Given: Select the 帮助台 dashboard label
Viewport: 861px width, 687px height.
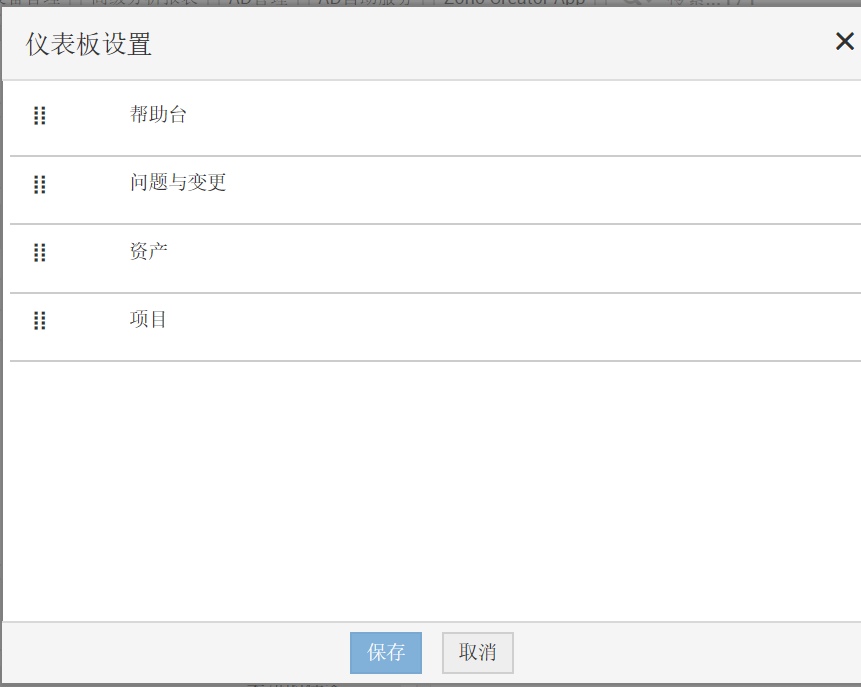Looking at the screenshot, I should point(158,115).
